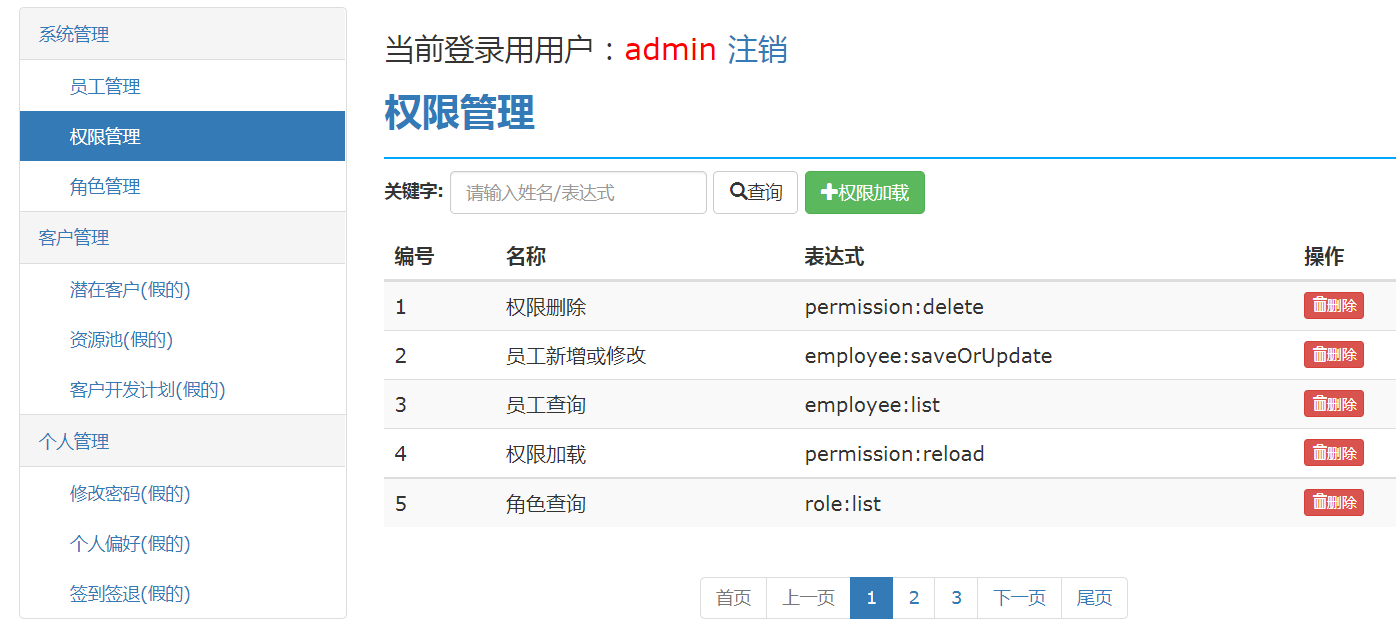Focus the 关键字 search input field

[x=578, y=192]
